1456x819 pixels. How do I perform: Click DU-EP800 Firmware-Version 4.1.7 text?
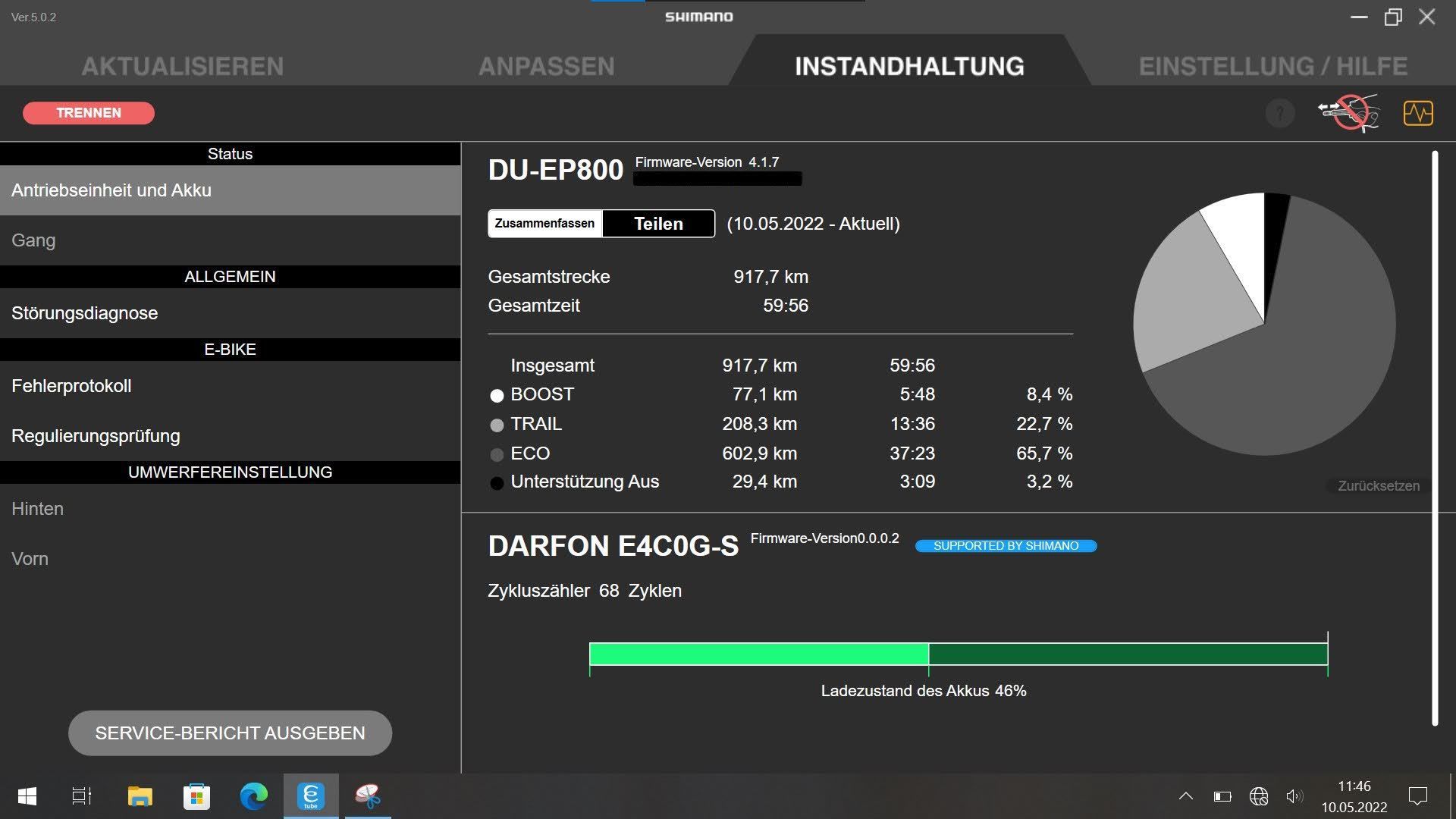click(x=707, y=162)
